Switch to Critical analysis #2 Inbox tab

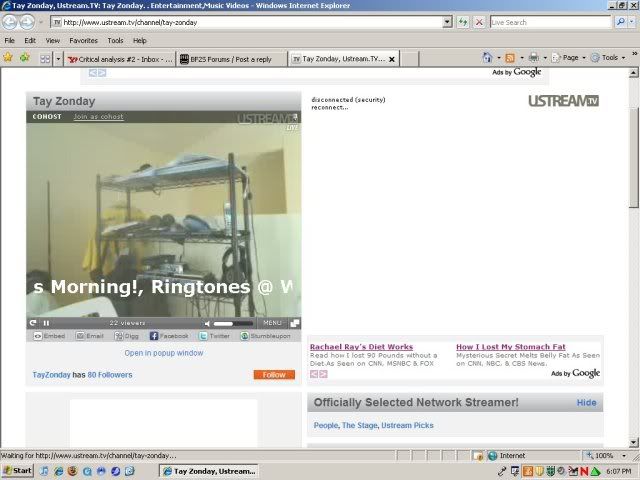(120, 59)
